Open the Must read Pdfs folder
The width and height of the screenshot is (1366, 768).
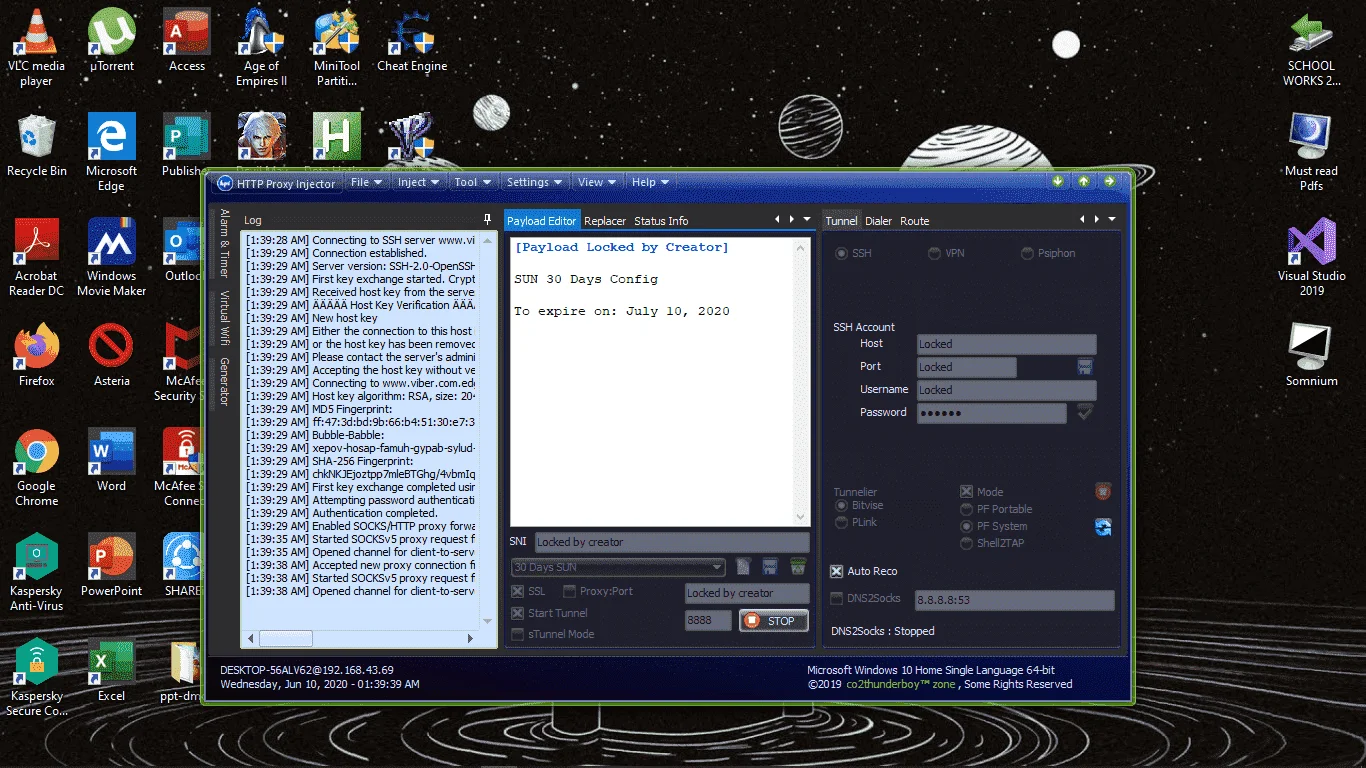(x=1312, y=152)
